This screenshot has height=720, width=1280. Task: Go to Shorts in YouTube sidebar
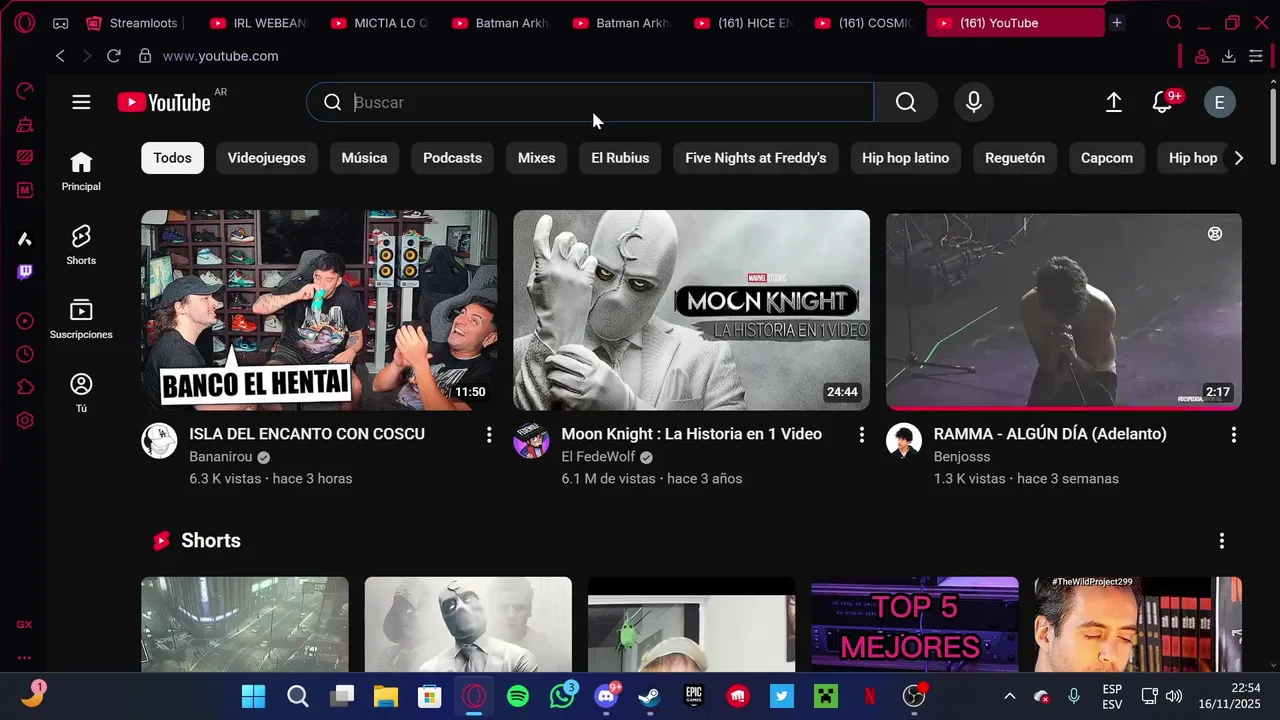point(81,245)
